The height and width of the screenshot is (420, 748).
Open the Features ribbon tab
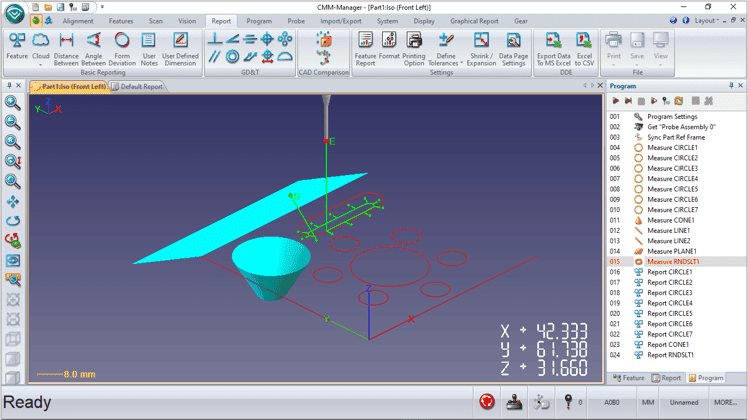pos(121,21)
